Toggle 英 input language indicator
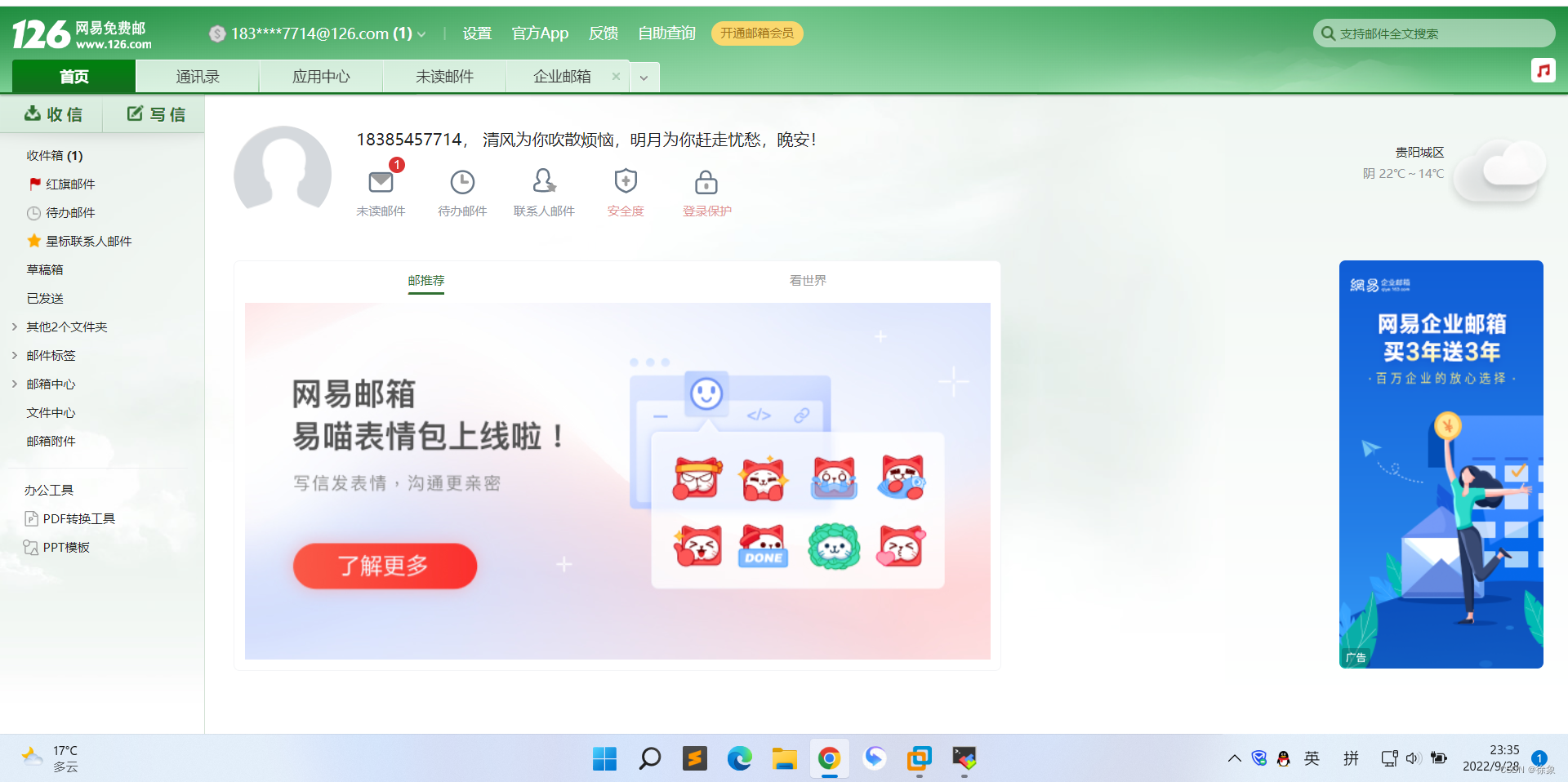Screen dimensions: 1568x782 tap(1312, 758)
